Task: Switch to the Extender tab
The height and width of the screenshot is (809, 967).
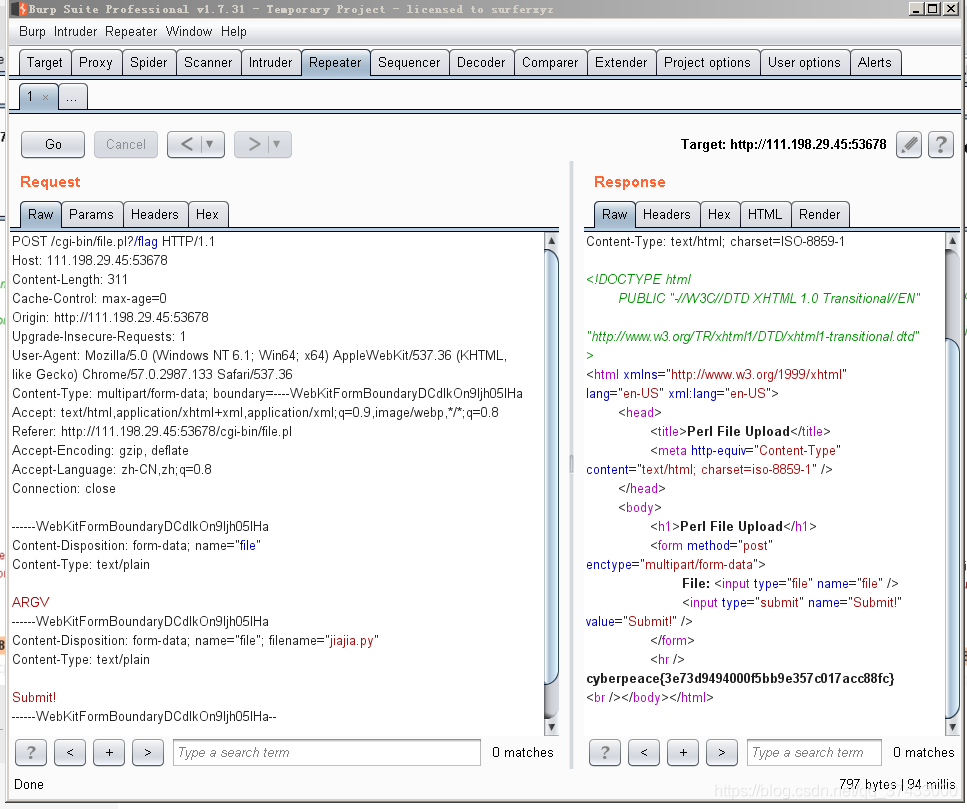Action: [621, 62]
